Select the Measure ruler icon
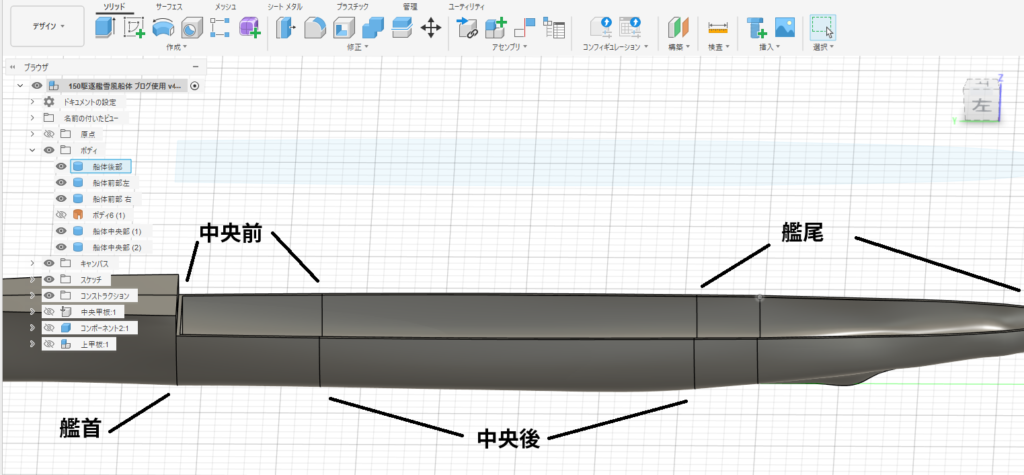Screen dimensions: 1024x475 (718, 27)
